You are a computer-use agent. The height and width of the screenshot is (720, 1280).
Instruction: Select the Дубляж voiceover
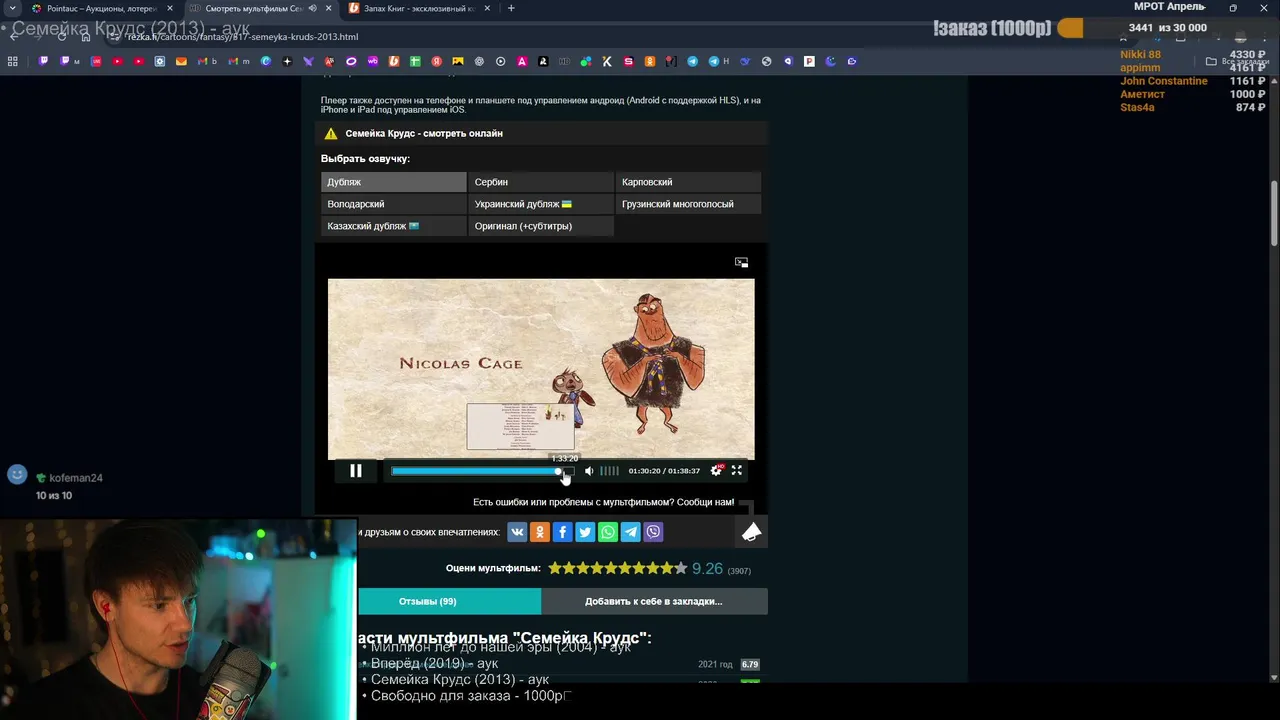coord(394,182)
